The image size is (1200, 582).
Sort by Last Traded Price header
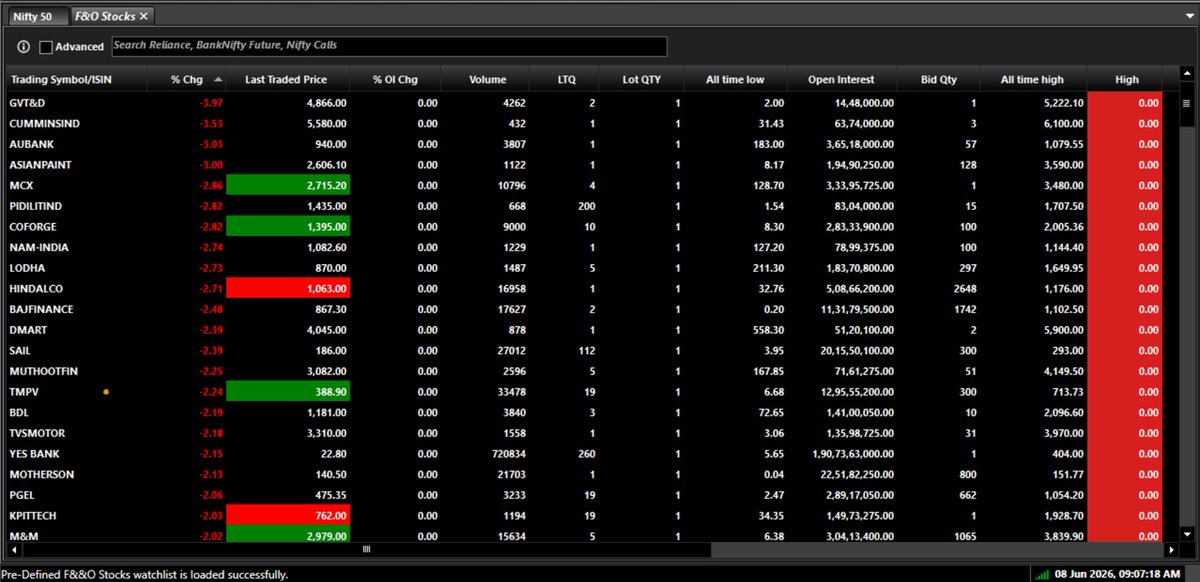[289, 79]
